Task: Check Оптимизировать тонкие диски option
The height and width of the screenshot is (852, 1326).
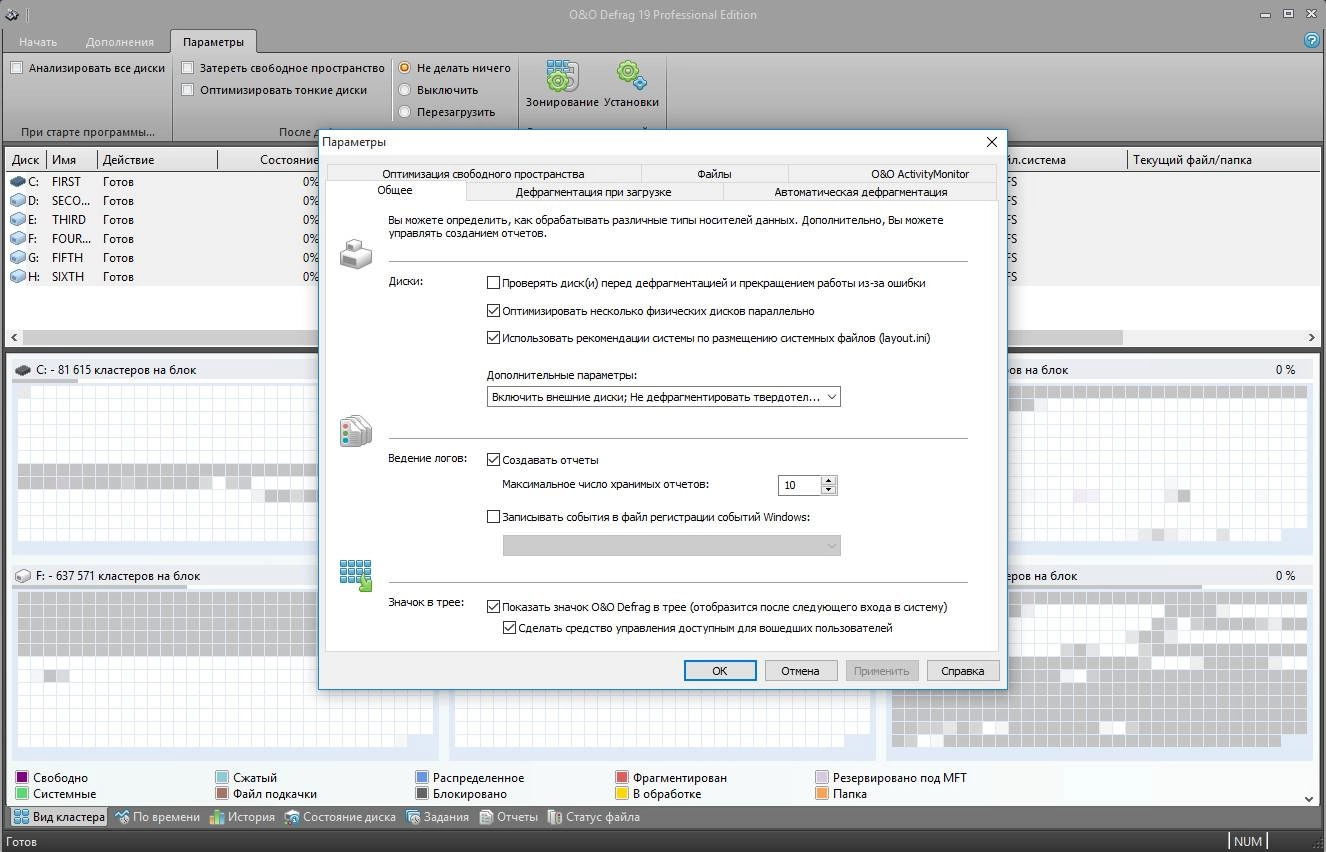Action: coord(187,90)
